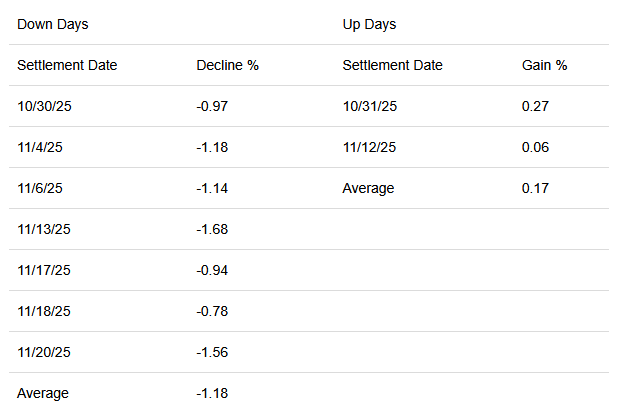Select the 11/18/25 date cell

coord(43,311)
